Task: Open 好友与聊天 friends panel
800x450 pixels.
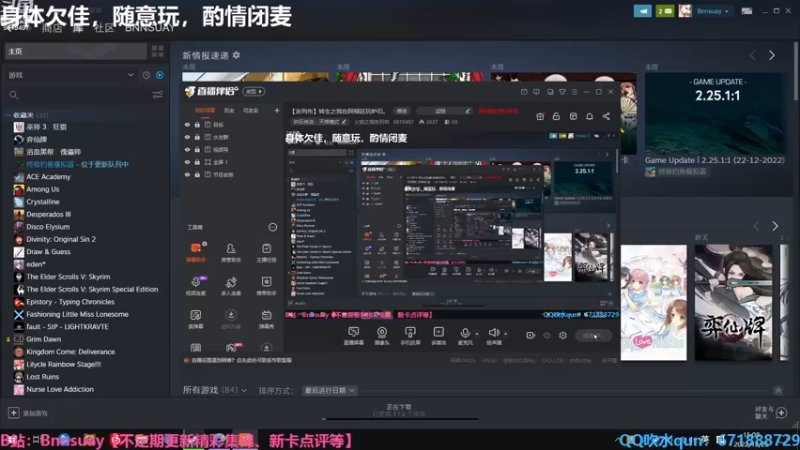Action: [x=770, y=412]
